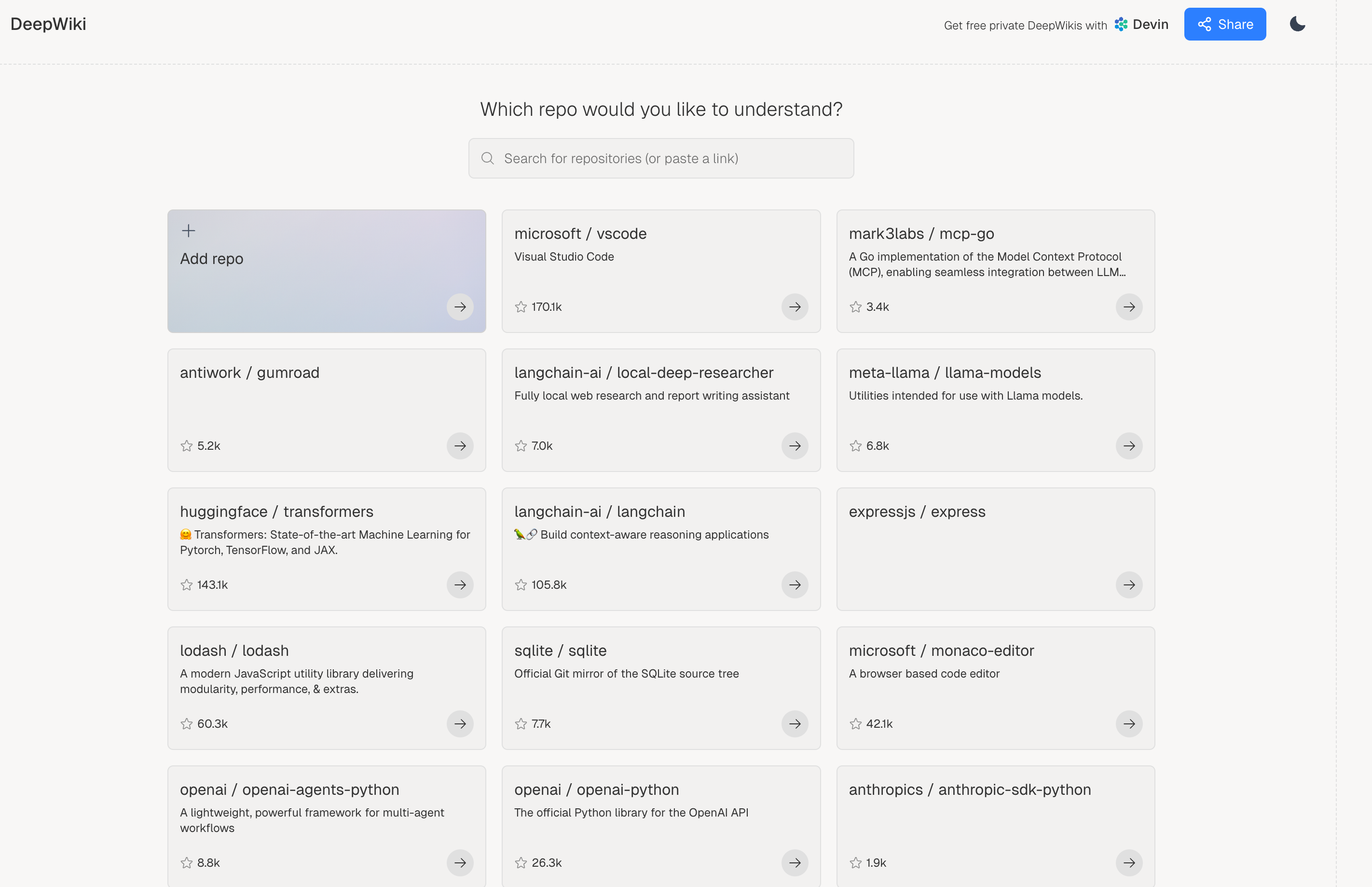Click the plus icon on Add repo
Screen dimensions: 1372x887
pos(188,231)
